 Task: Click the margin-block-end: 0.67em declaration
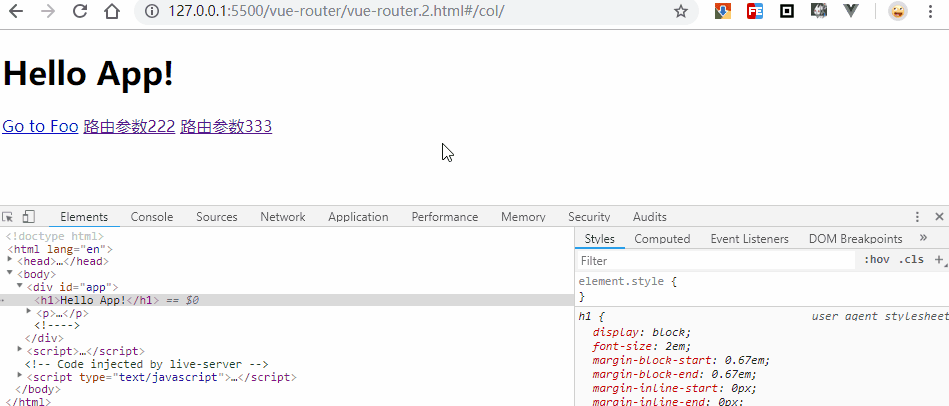[x=674, y=375]
